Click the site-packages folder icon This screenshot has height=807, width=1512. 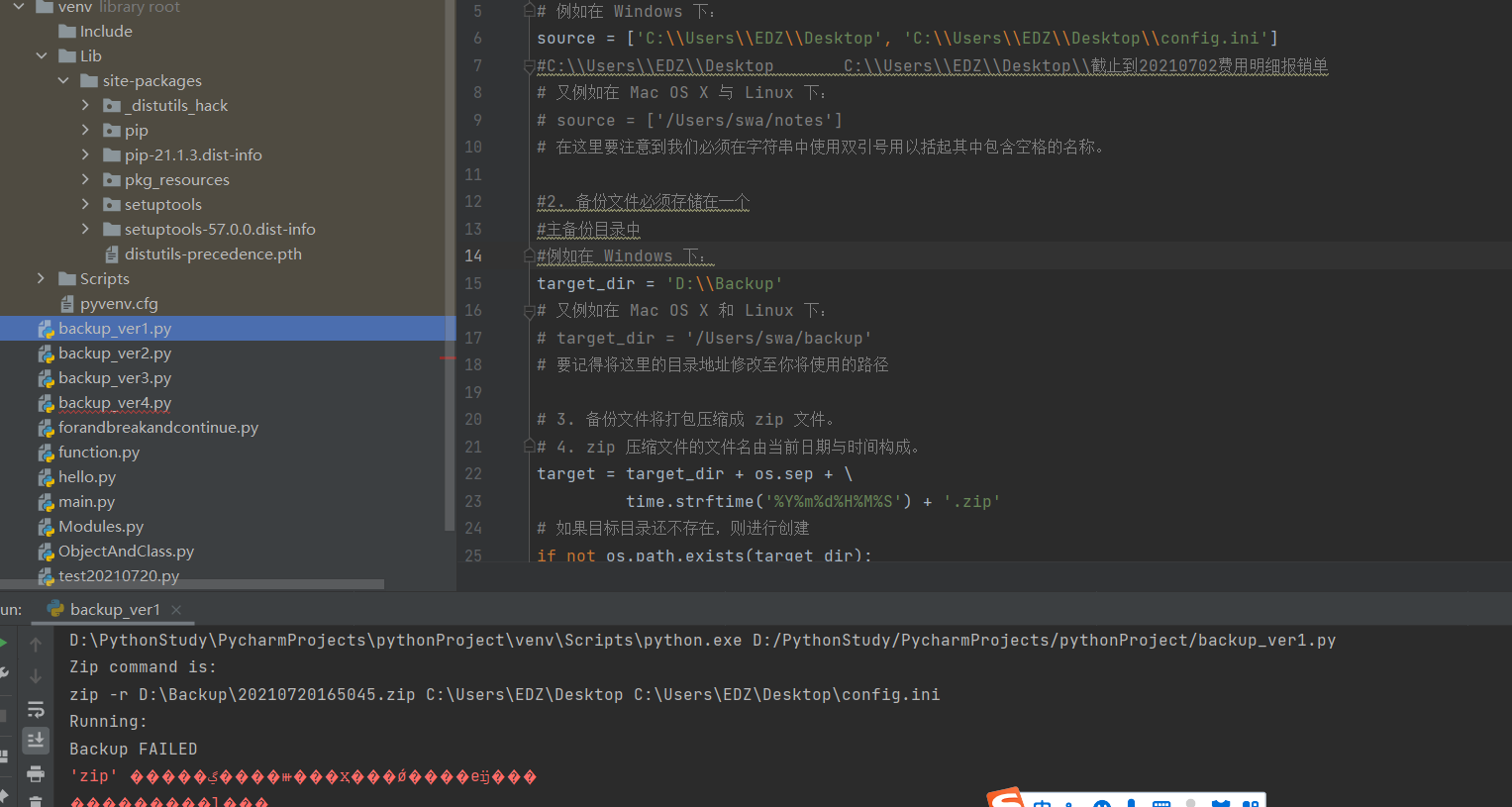[x=89, y=80]
